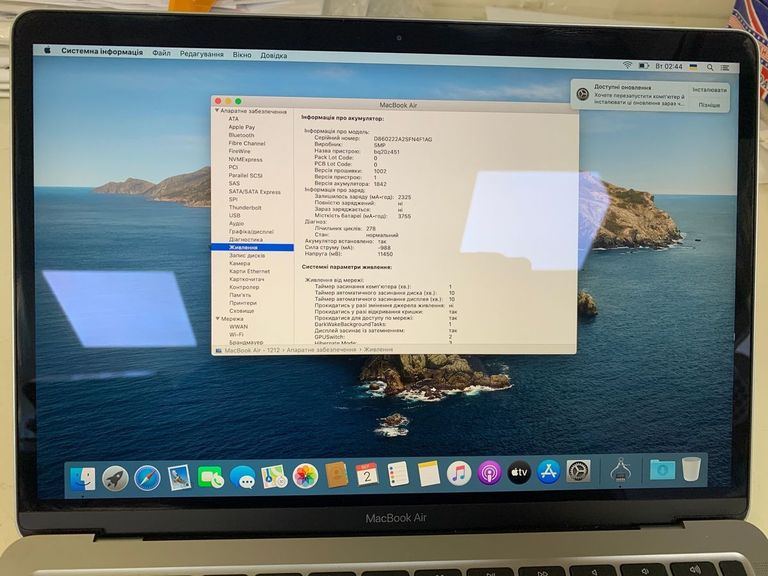Click the battery status icon in menu bar
This screenshot has height=576, width=768.
644,66
